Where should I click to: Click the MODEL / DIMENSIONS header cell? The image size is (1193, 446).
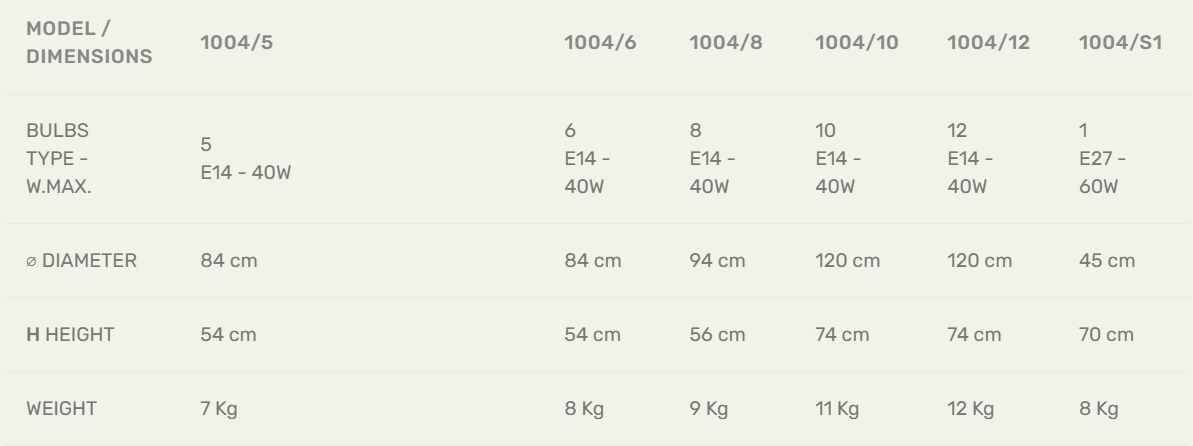[x=89, y=43]
